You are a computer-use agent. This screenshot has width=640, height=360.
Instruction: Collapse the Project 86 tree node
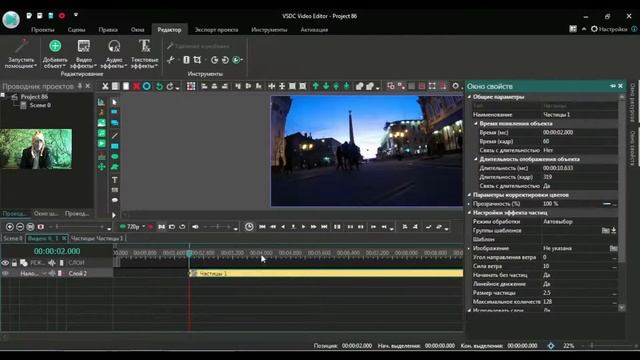(x=3, y=95)
